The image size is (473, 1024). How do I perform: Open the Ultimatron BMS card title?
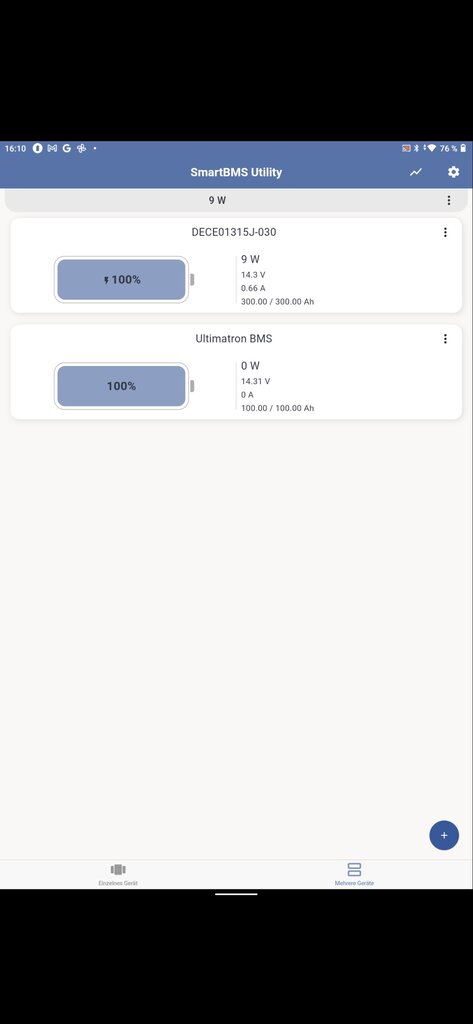tap(234, 339)
